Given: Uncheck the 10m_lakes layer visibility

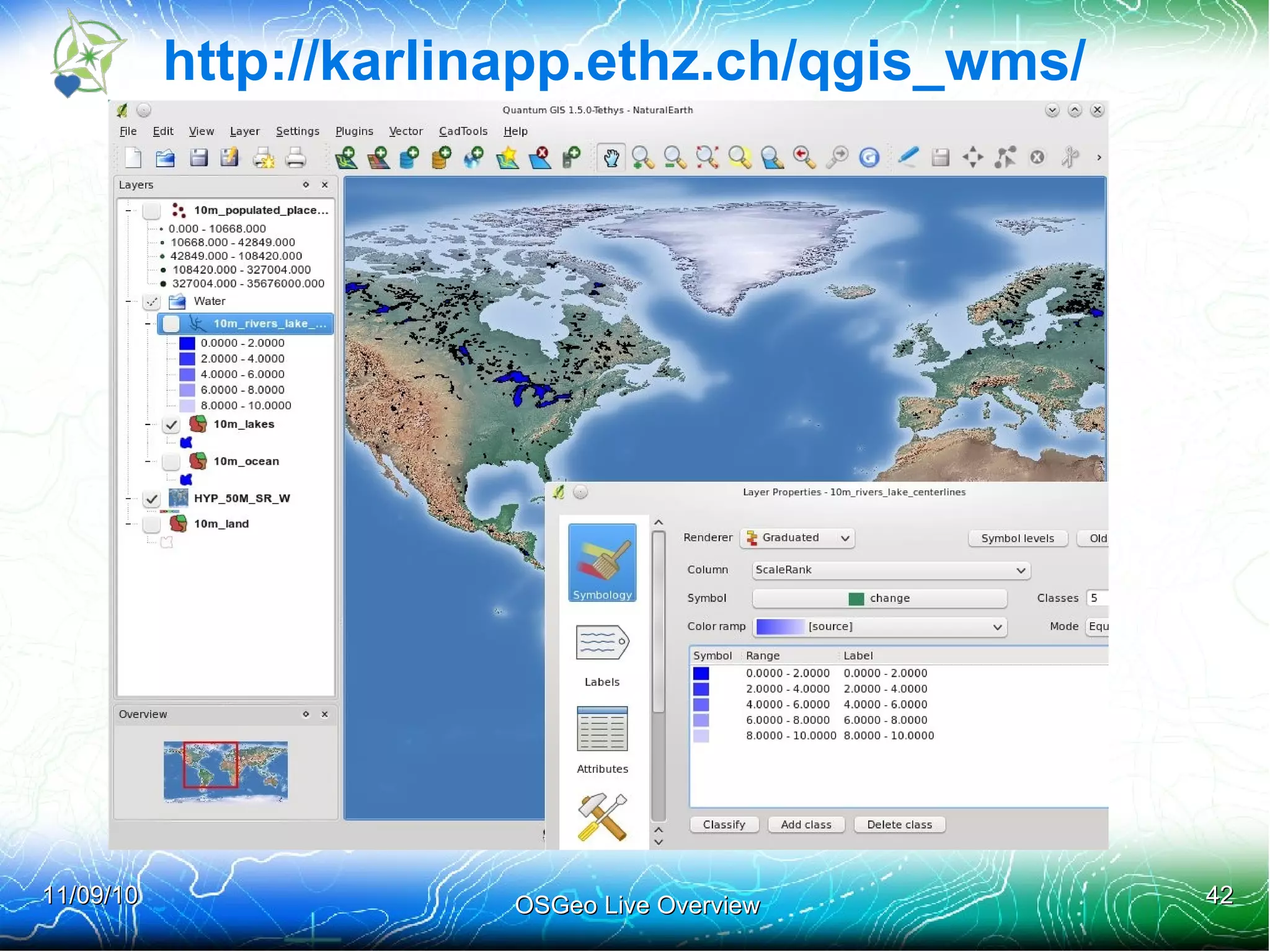Looking at the screenshot, I should tap(171, 425).
